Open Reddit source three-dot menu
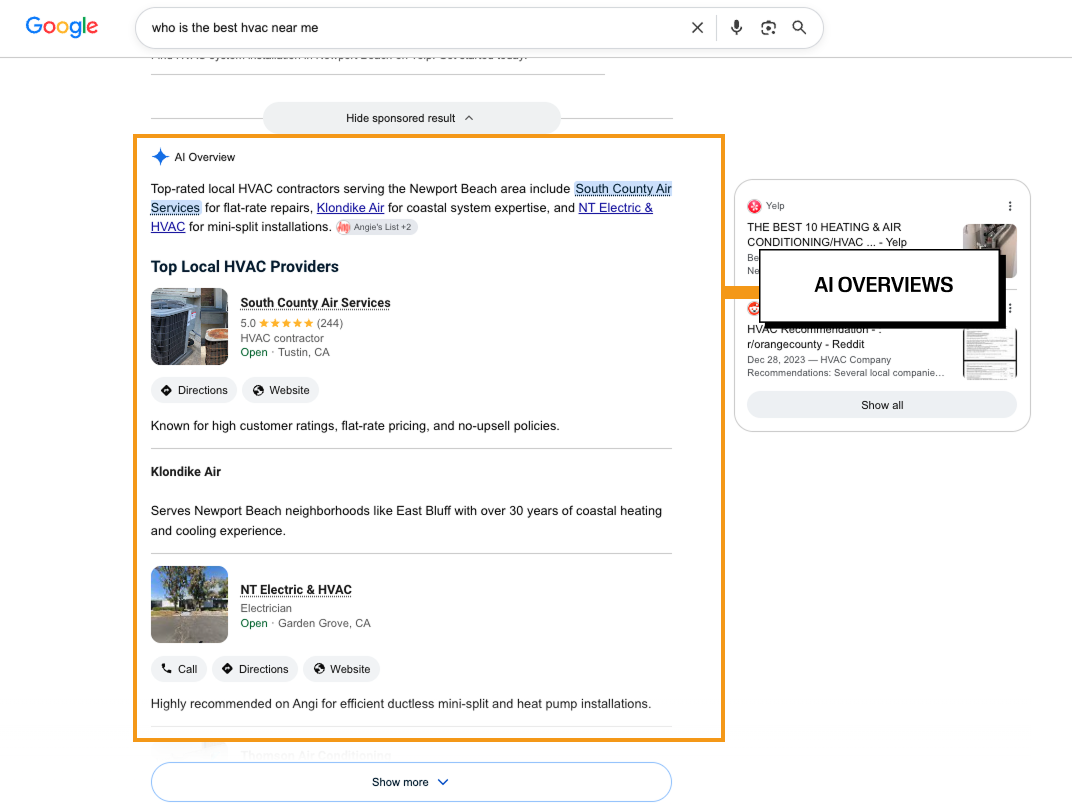Screen dimensions: 1072x806 point(1010,308)
